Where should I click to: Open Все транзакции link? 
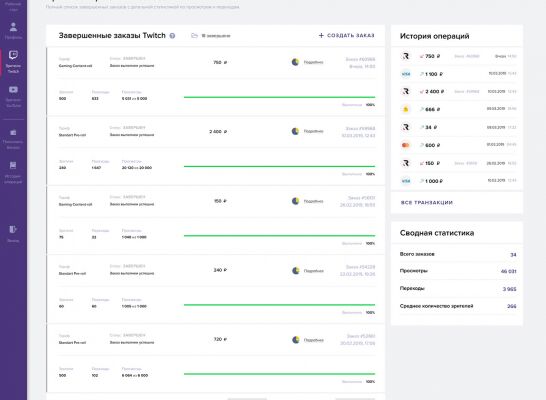click(427, 203)
